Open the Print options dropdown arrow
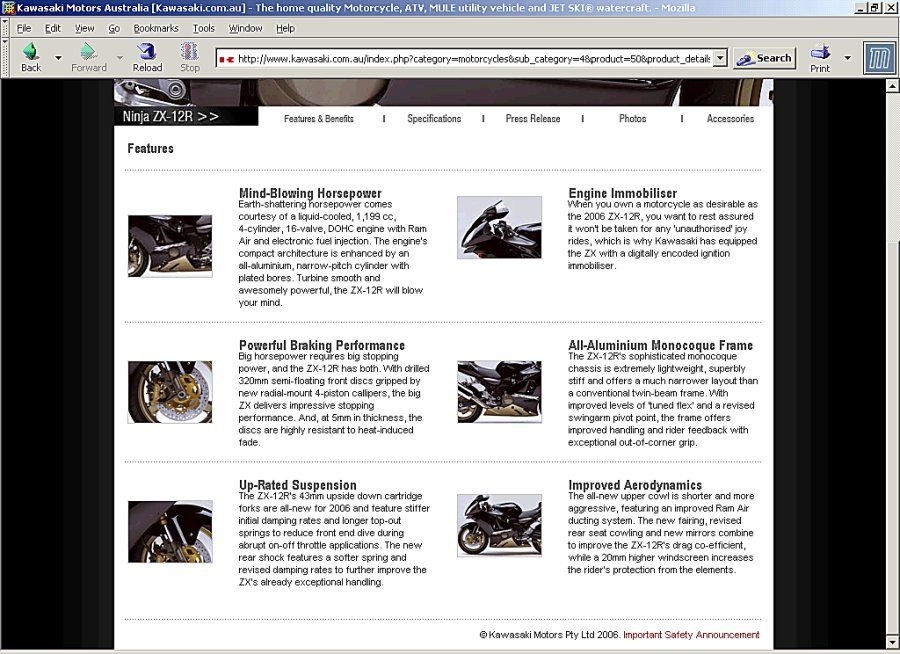The image size is (900, 654). [847, 57]
